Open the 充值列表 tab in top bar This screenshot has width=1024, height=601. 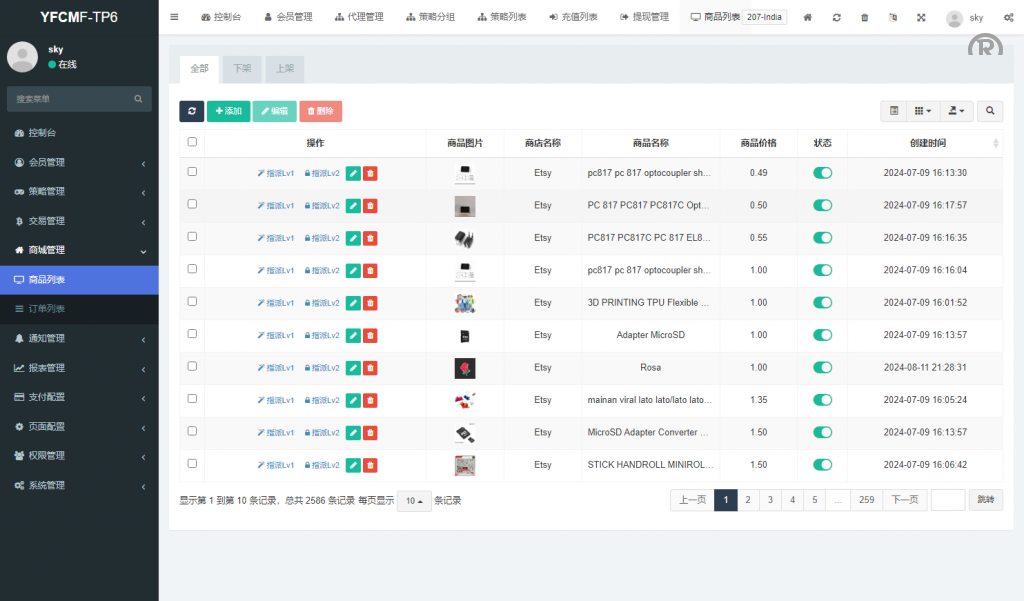tap(573, 18)
